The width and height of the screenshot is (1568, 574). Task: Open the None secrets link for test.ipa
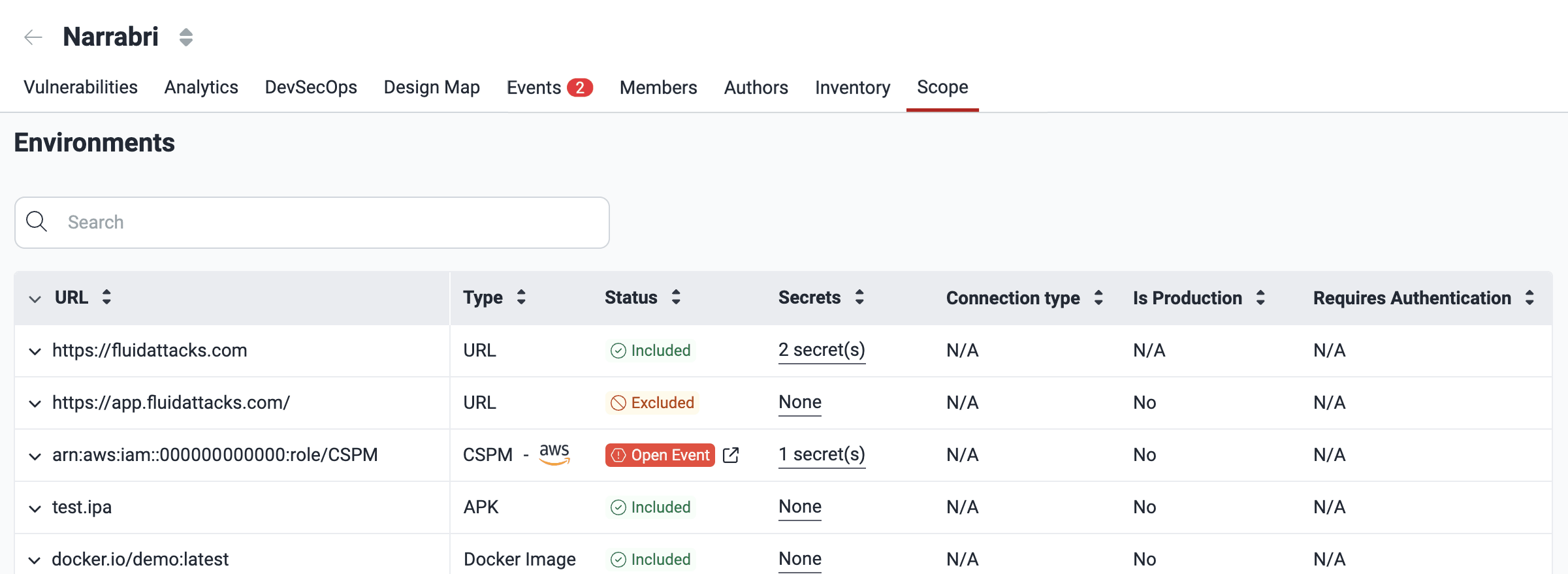click(800, 507)
